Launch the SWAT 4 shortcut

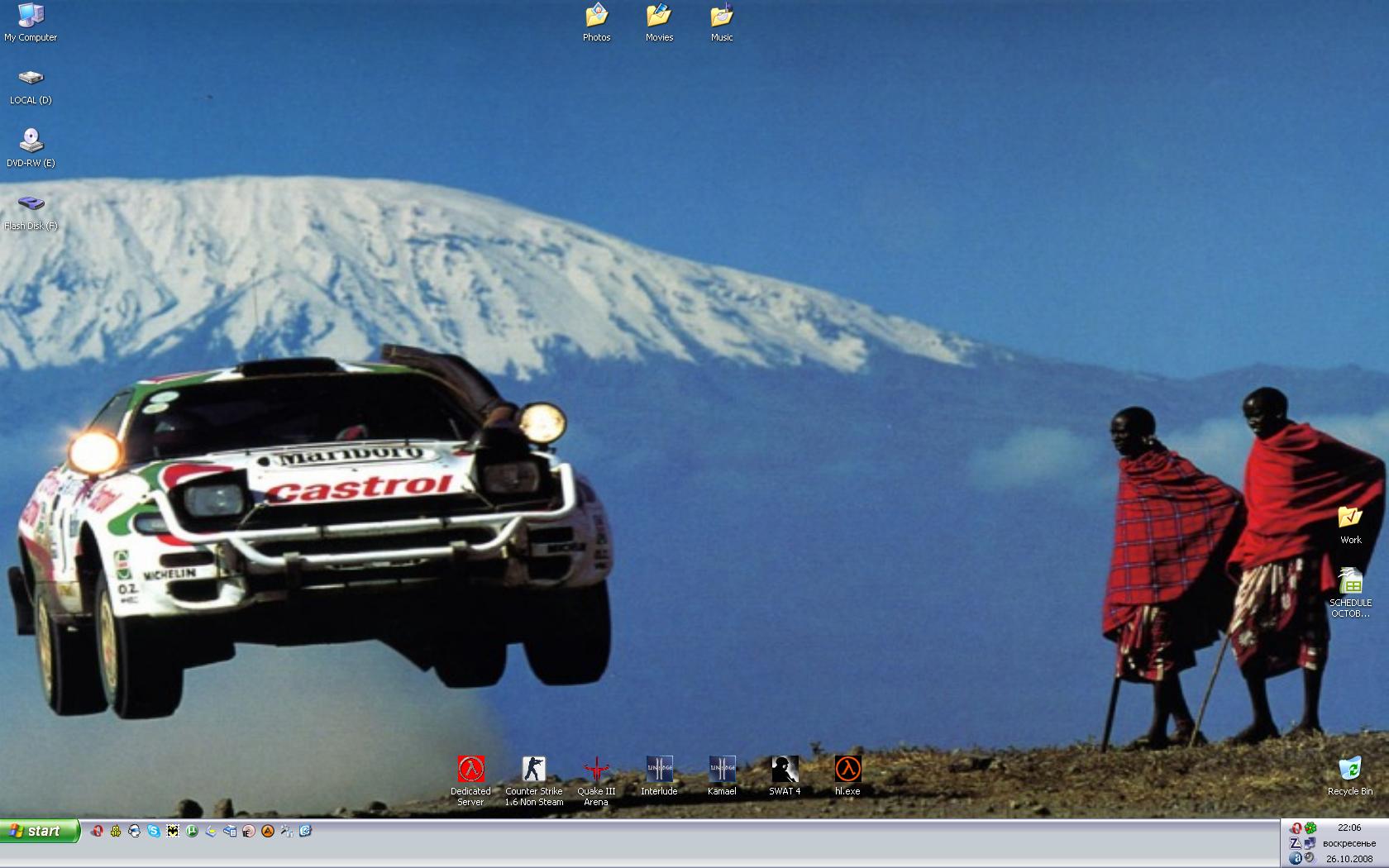(785, 776)
